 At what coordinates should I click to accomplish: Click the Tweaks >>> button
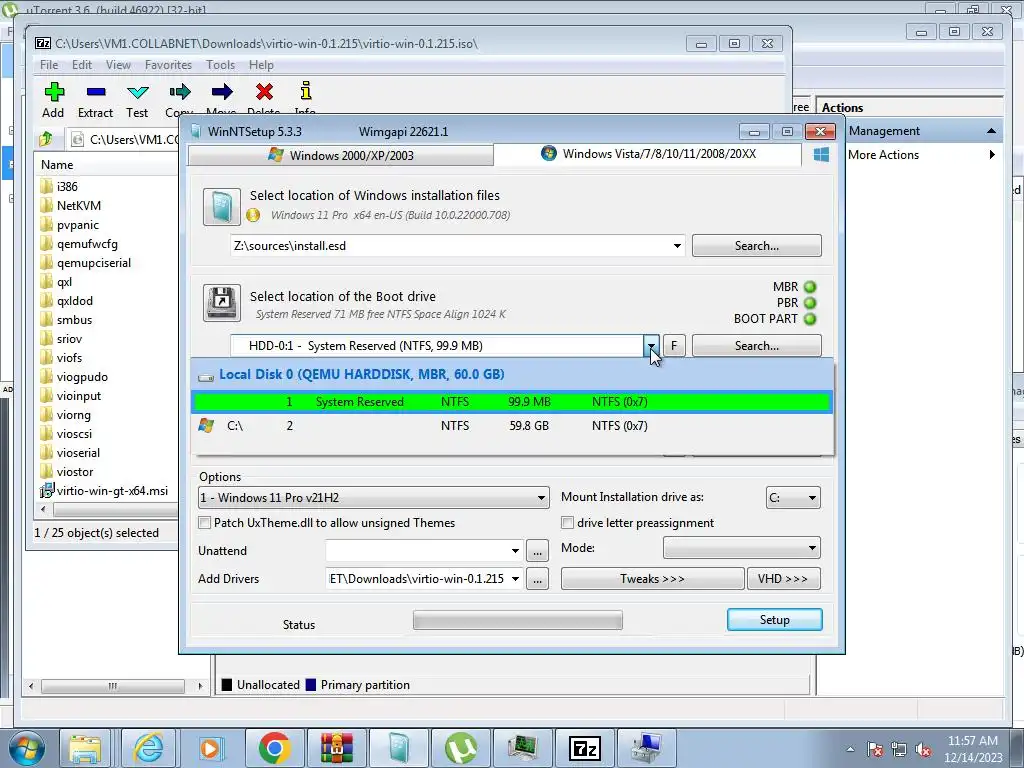pos(652,579)
